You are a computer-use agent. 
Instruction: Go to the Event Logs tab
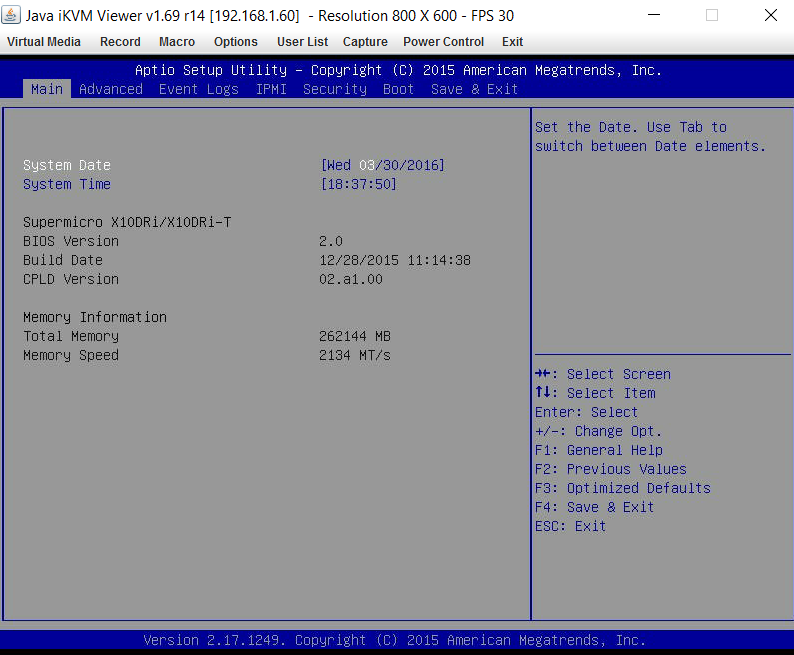pos(199,89)
